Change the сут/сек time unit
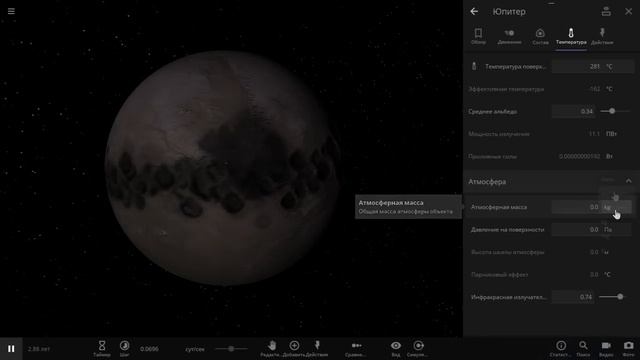This screenshot has width=640, height=360. click(195, 349)
